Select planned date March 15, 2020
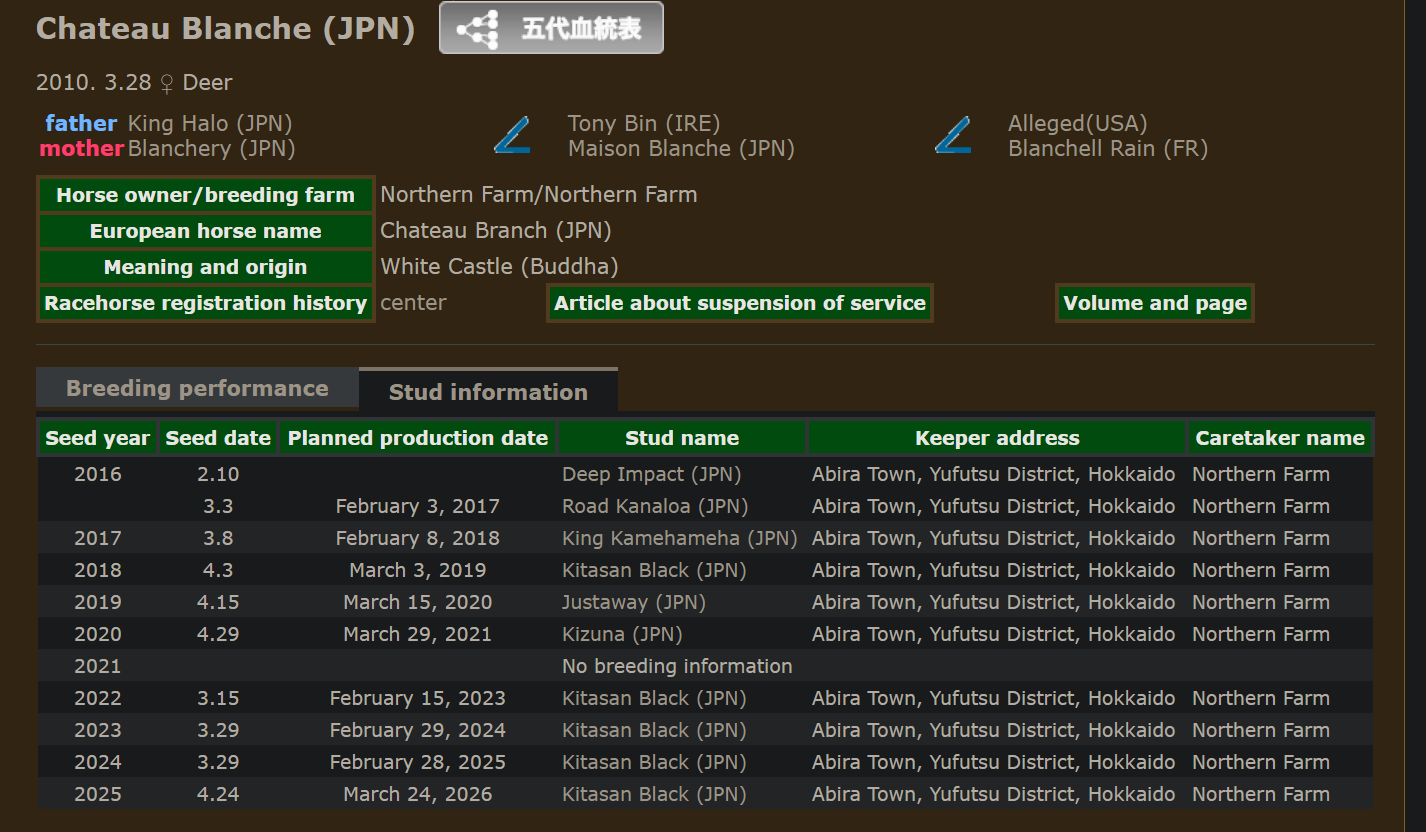The height and width of the screenshot is (832, 1426). coord(418,602)
